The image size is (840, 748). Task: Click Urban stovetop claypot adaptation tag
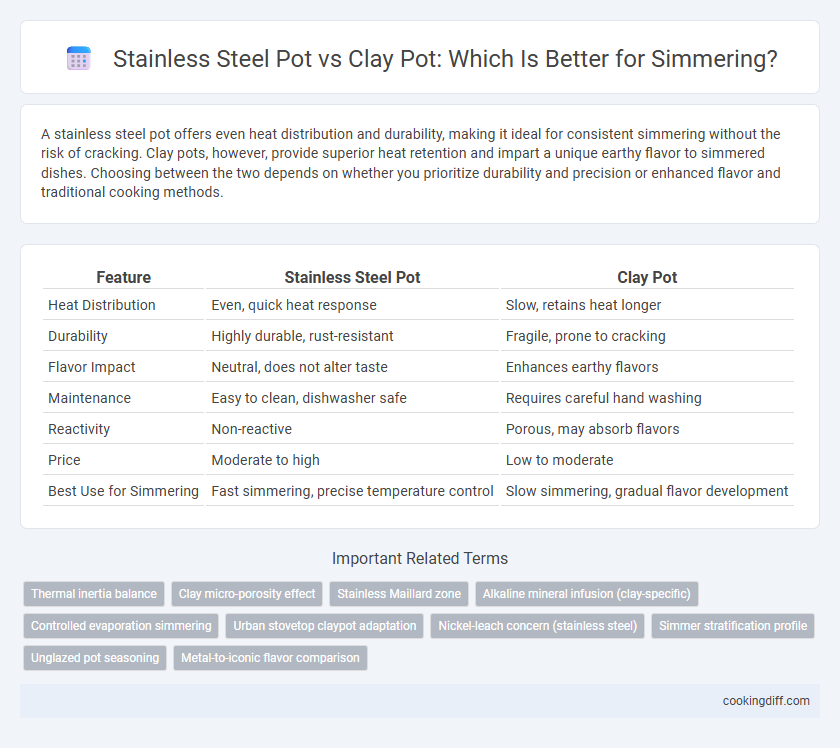[x=325, y=626]
